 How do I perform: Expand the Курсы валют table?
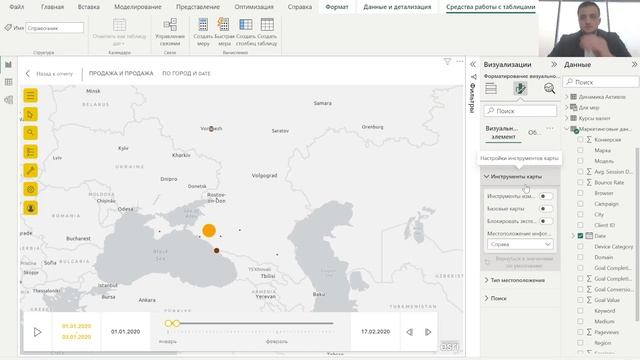pyautogui.click(x=567, y=118)
